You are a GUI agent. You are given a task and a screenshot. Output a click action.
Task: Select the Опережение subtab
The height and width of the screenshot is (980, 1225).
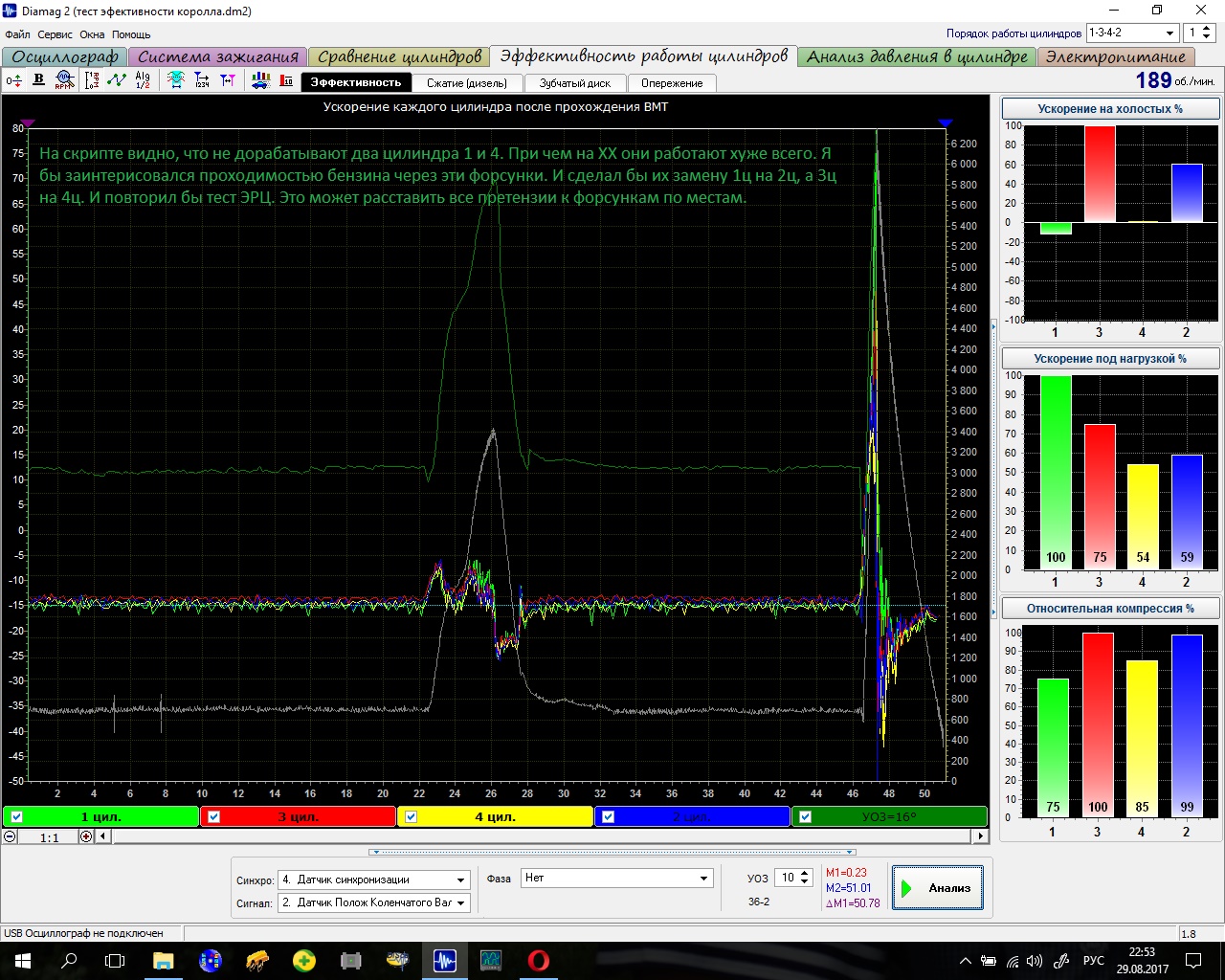pyautogui.click(x=672, y=83)
